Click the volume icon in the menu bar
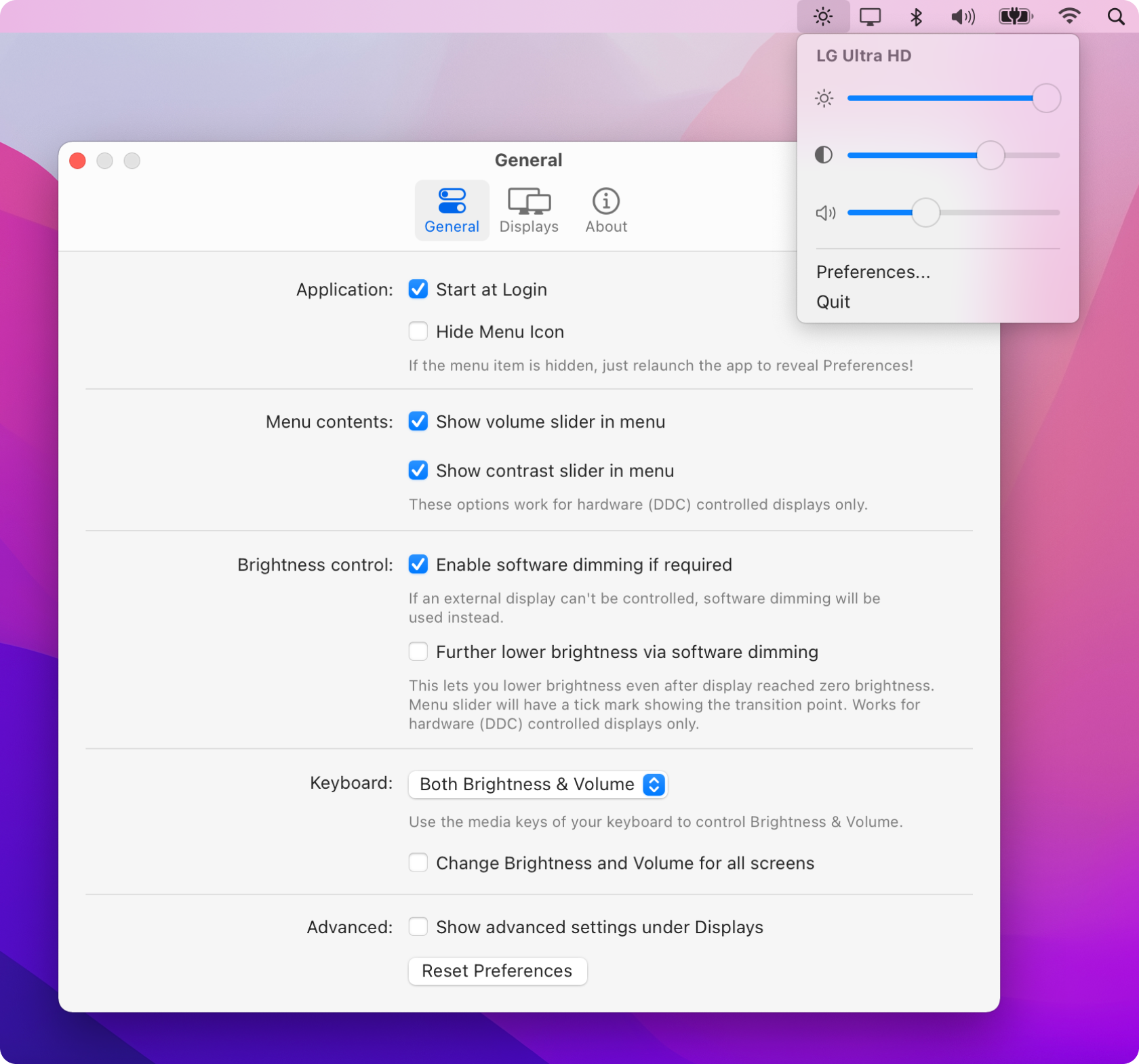This screenshot has height=1064, width=1139. [x=963, y=16]
